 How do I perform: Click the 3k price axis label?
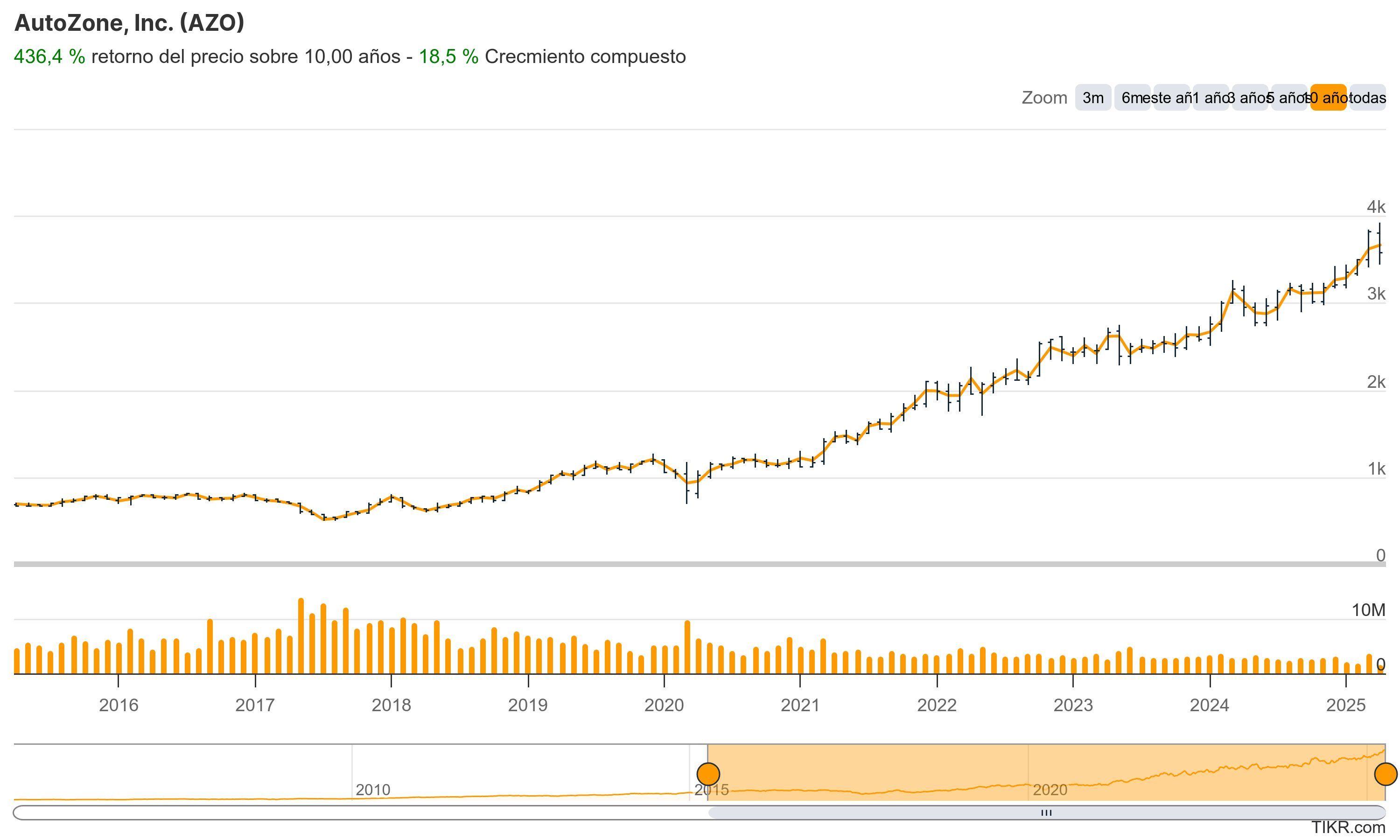click(x=1376, y=294)
